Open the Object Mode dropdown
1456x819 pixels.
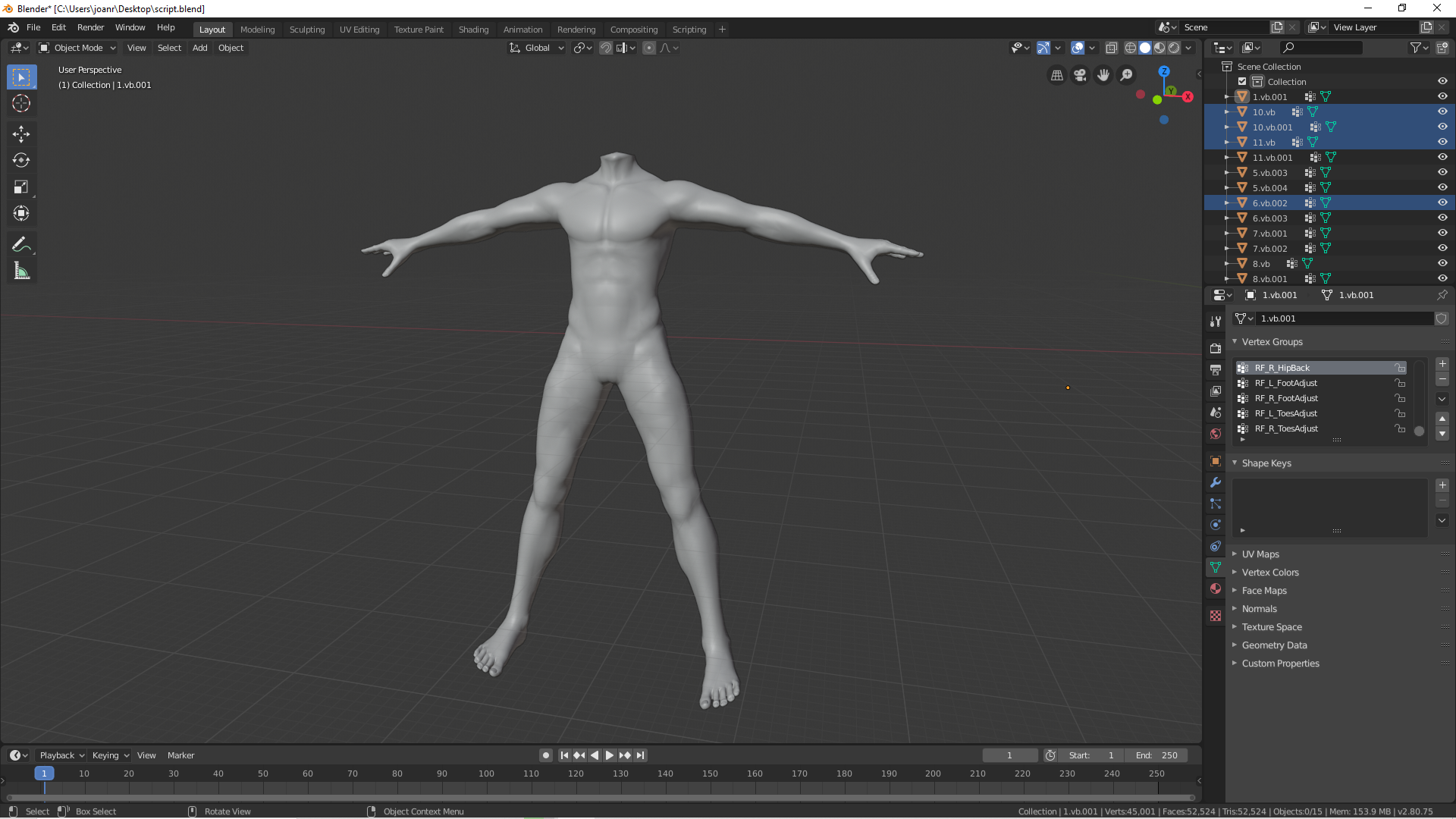point(77,48)
